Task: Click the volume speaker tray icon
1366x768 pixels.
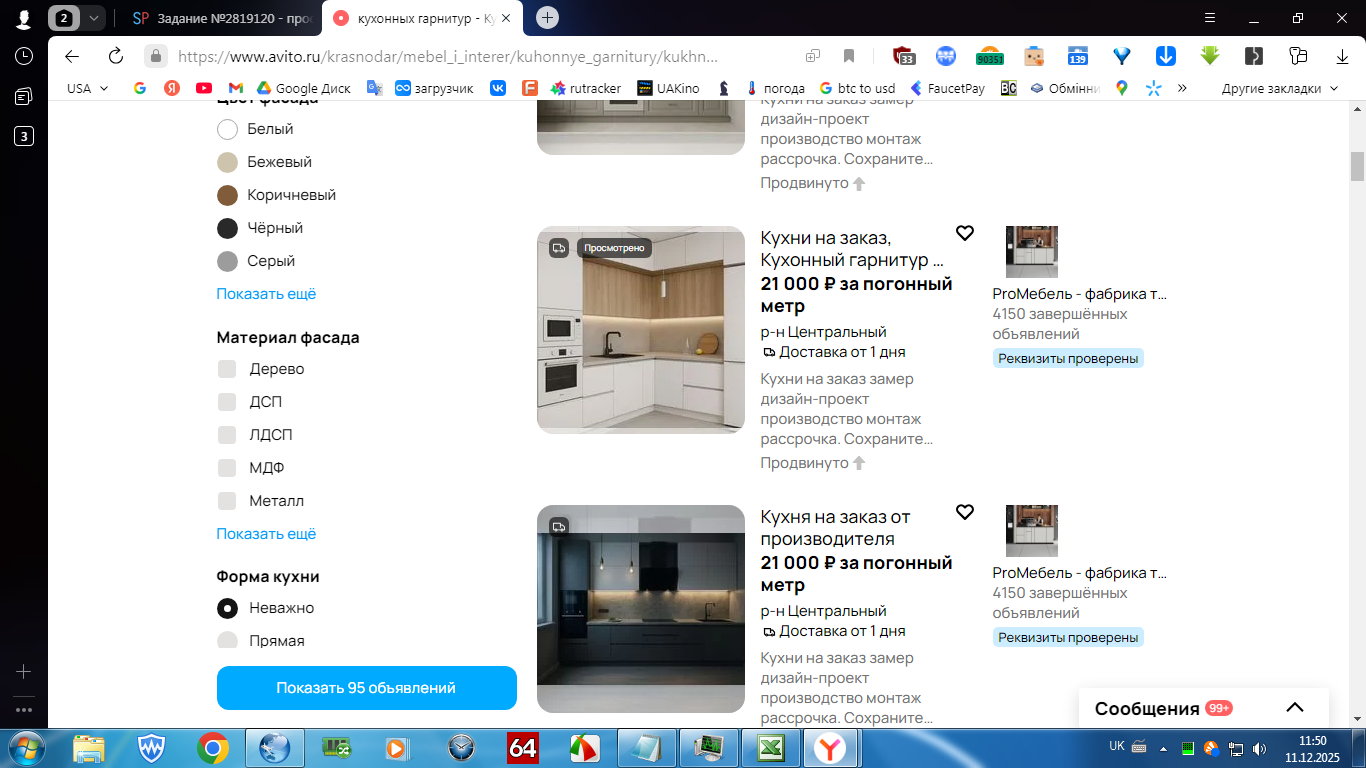Action: tap(1258, 748)
